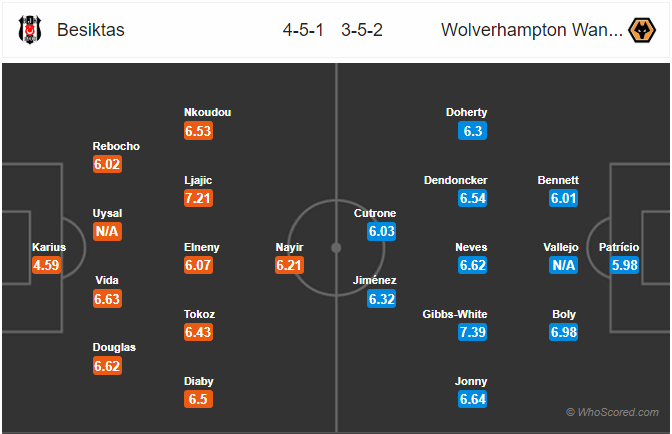Select Uysal's N/A rating badge
The width and height of the screenshot is (672, 434).
107,231
